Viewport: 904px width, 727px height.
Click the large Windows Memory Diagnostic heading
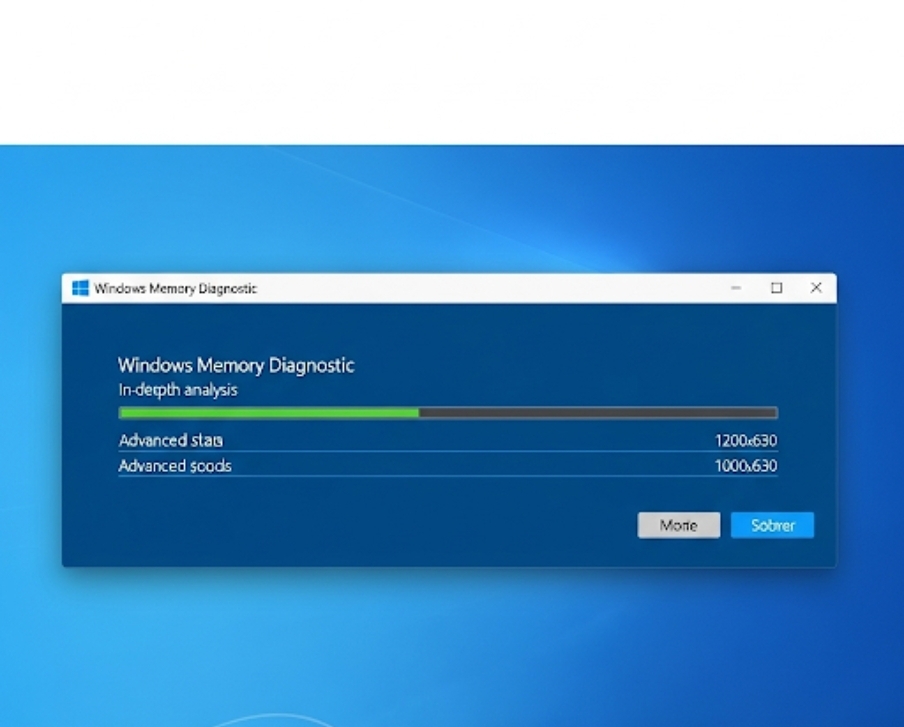click(236, 365)
